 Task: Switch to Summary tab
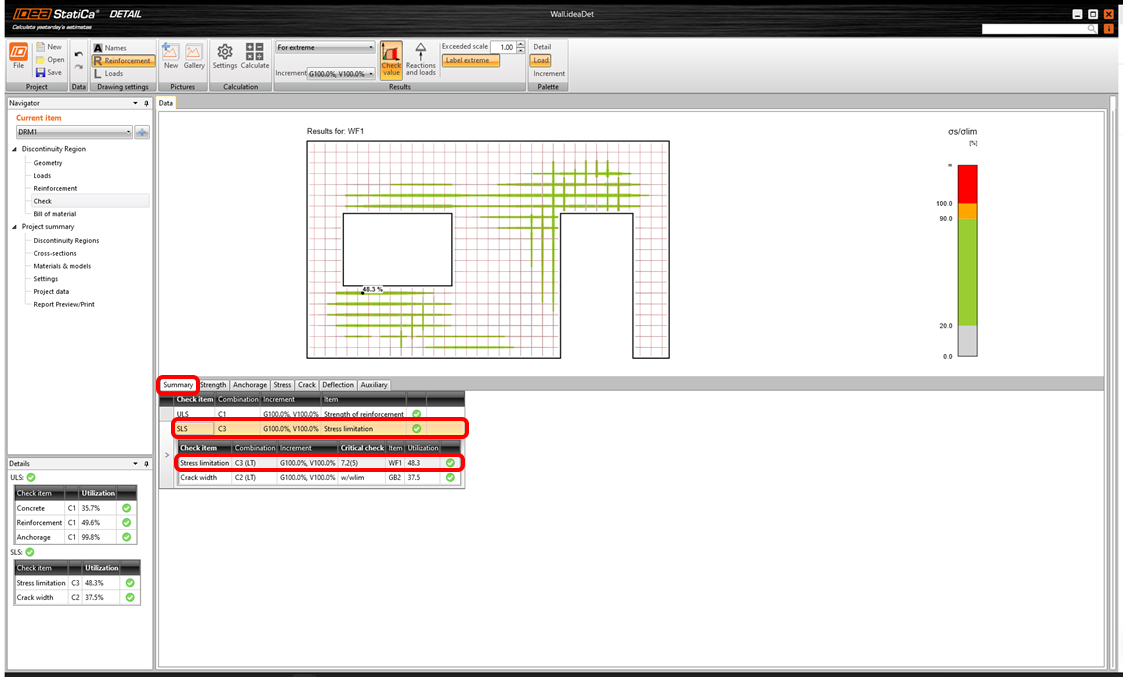pyautogui.click(x=178, y=385)
